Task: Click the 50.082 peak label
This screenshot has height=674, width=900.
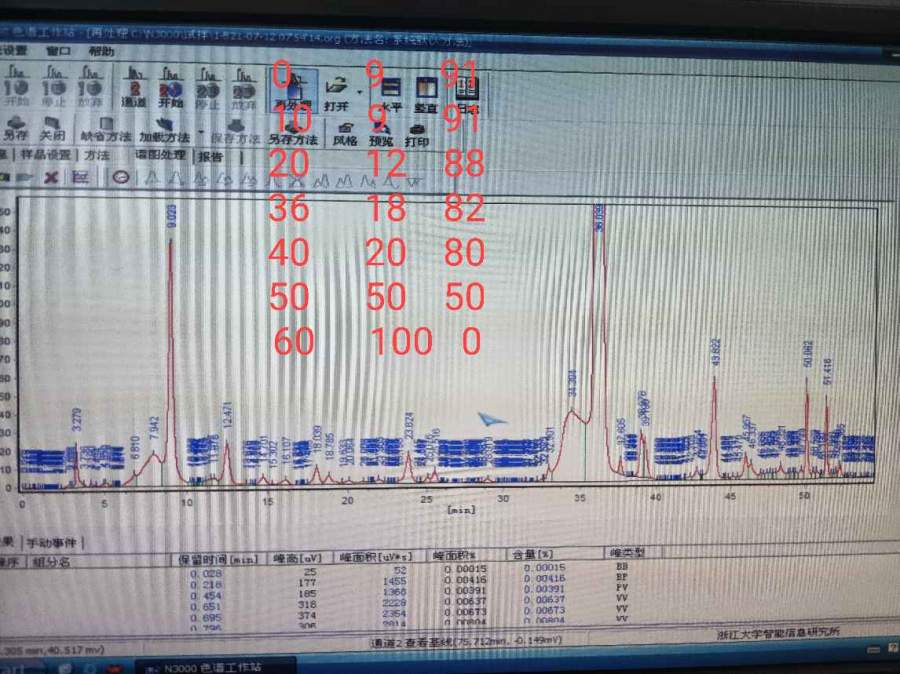Action: [808, 354]
